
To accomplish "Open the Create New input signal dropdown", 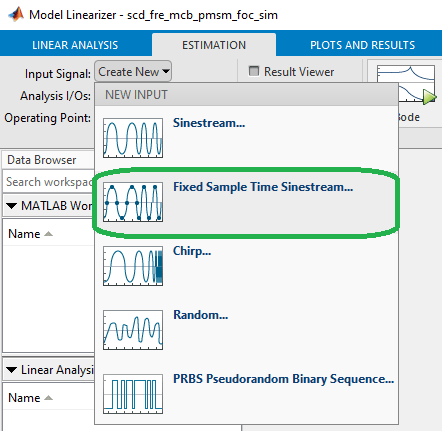I will (133, 72).
